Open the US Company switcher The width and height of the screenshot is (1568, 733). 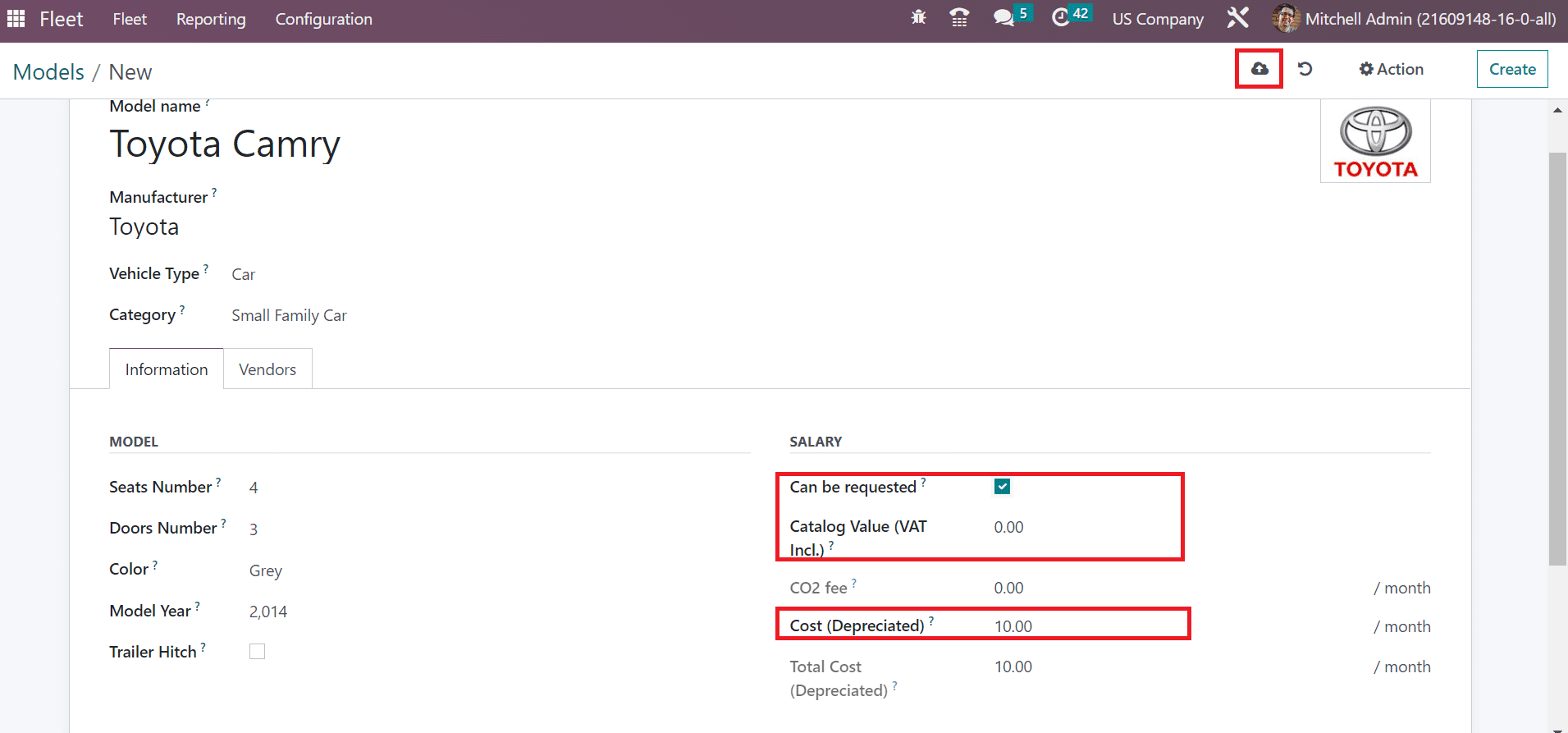point(1158,19)
